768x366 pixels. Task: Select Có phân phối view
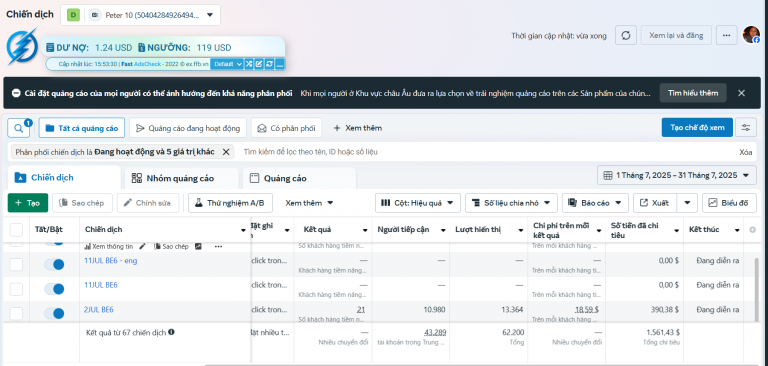(287, 128)
